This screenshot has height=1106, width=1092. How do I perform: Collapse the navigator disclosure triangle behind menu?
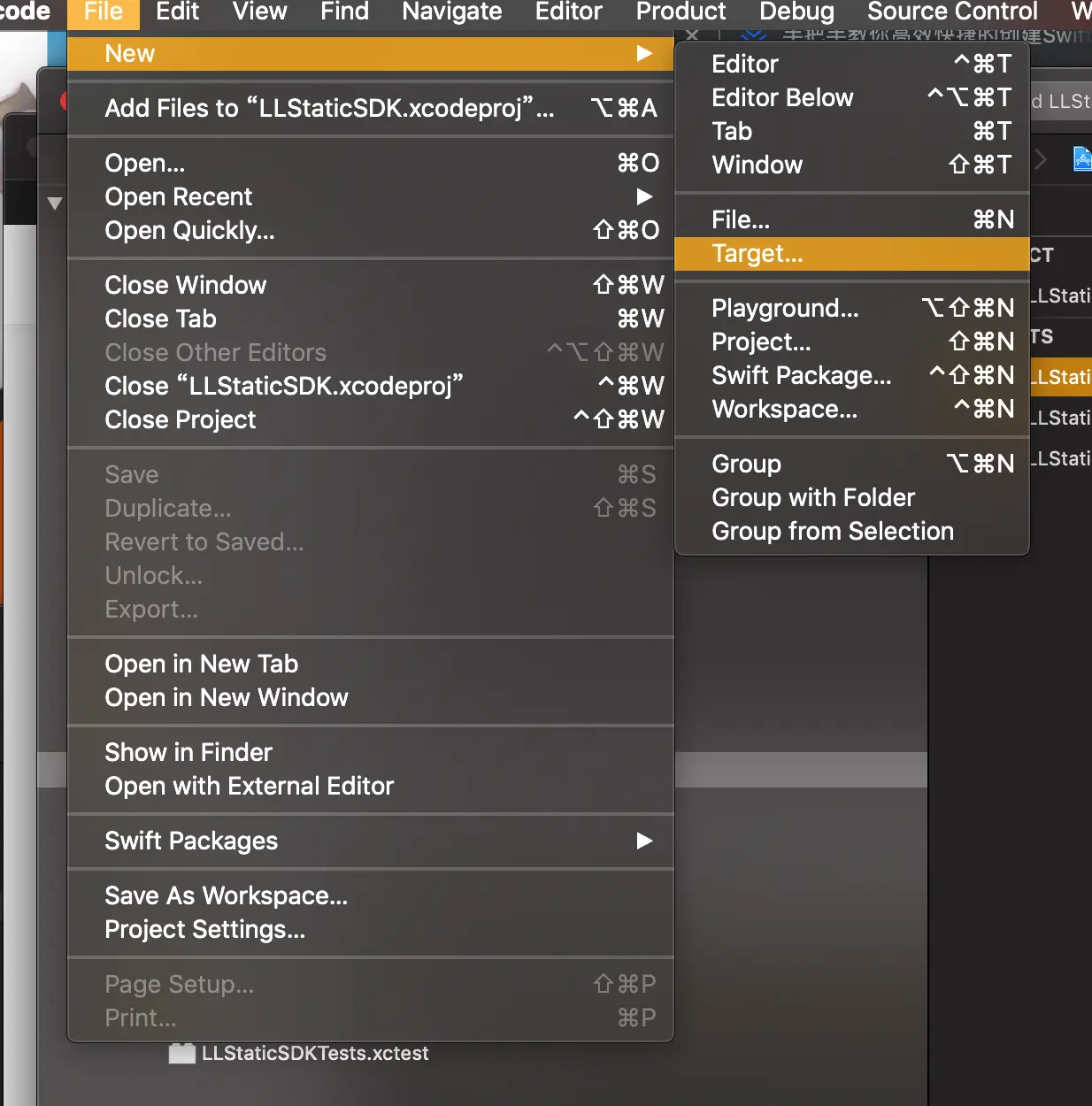point(55,204)
